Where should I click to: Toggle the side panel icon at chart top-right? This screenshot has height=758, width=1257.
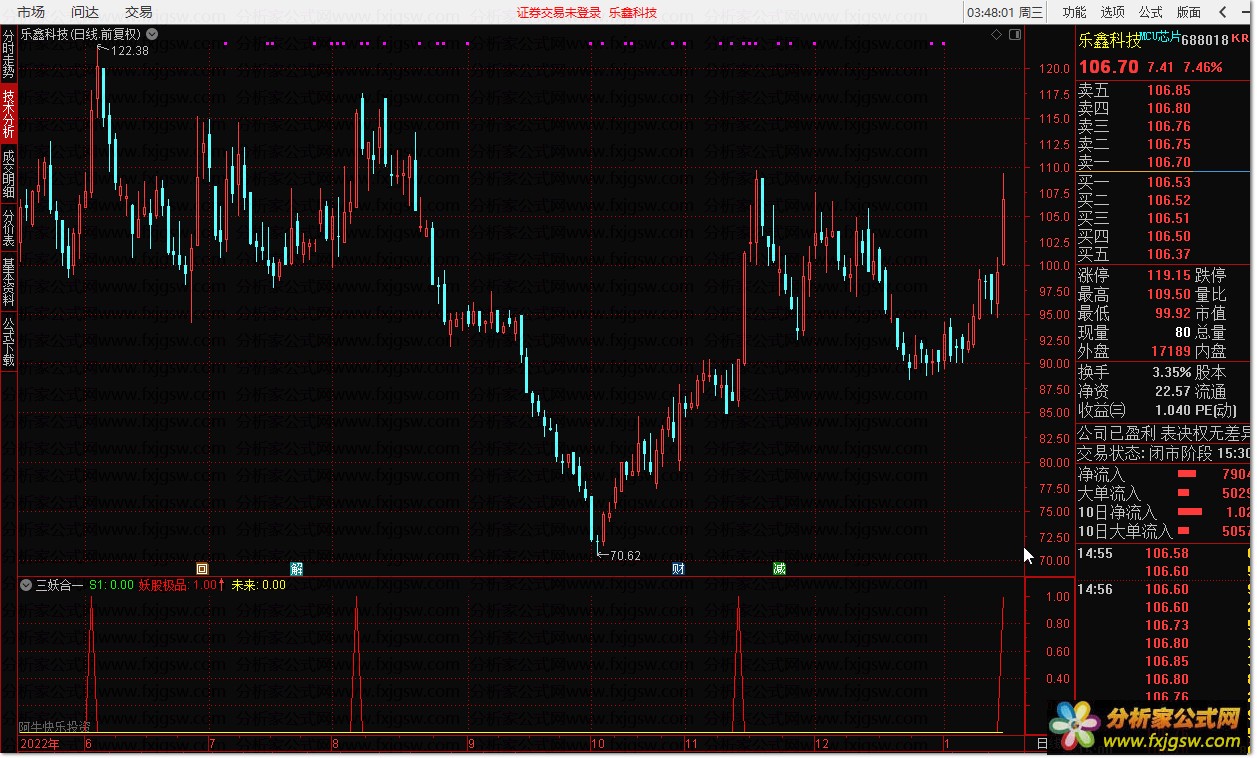tap(1015, 34)
